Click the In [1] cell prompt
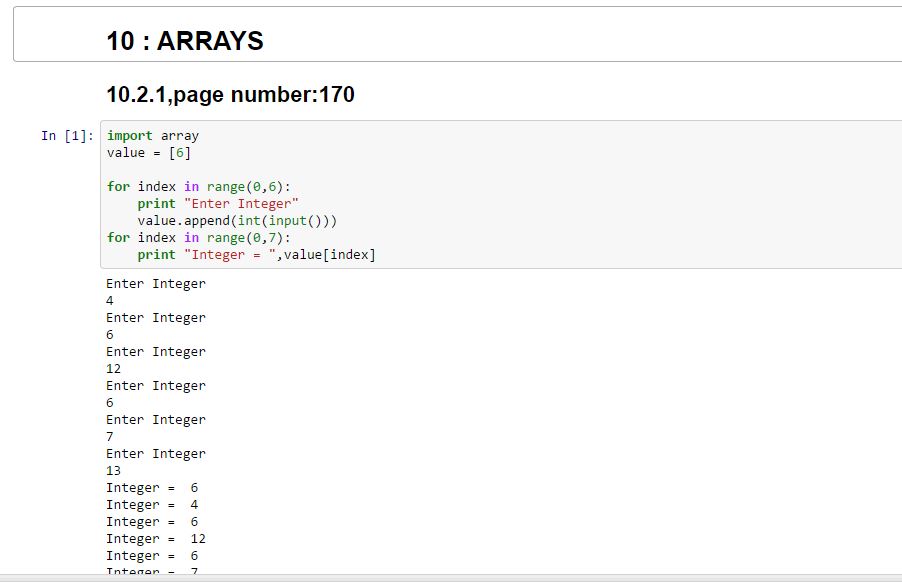Image resolution: width=902 pixels, height=582 pixels. click(x=68, y=136)
